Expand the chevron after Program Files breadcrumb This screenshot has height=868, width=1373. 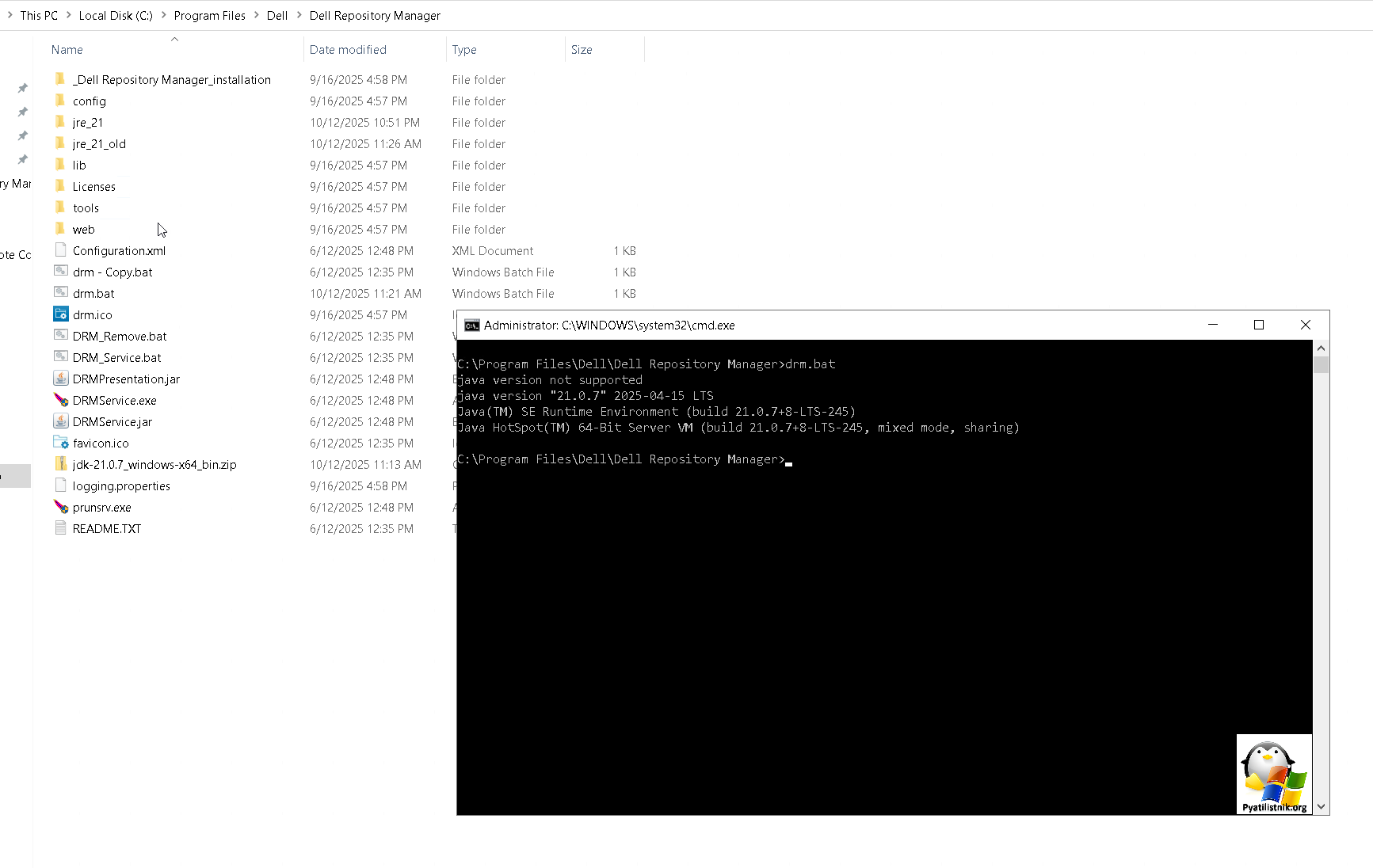pos(257,15)
